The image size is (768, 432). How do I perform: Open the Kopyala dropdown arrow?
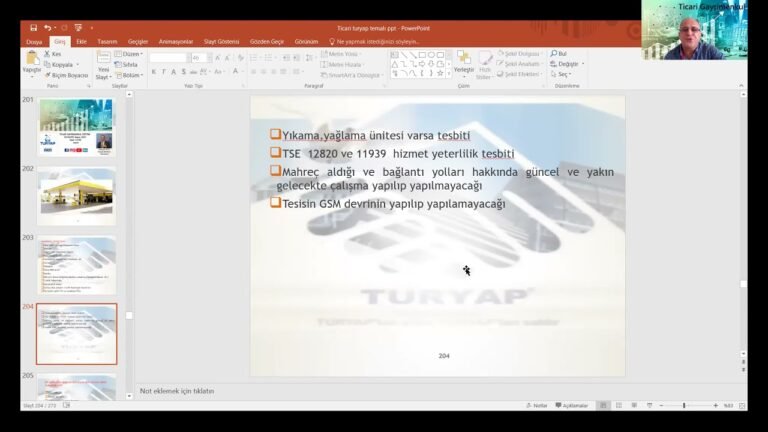coord(77,65)
